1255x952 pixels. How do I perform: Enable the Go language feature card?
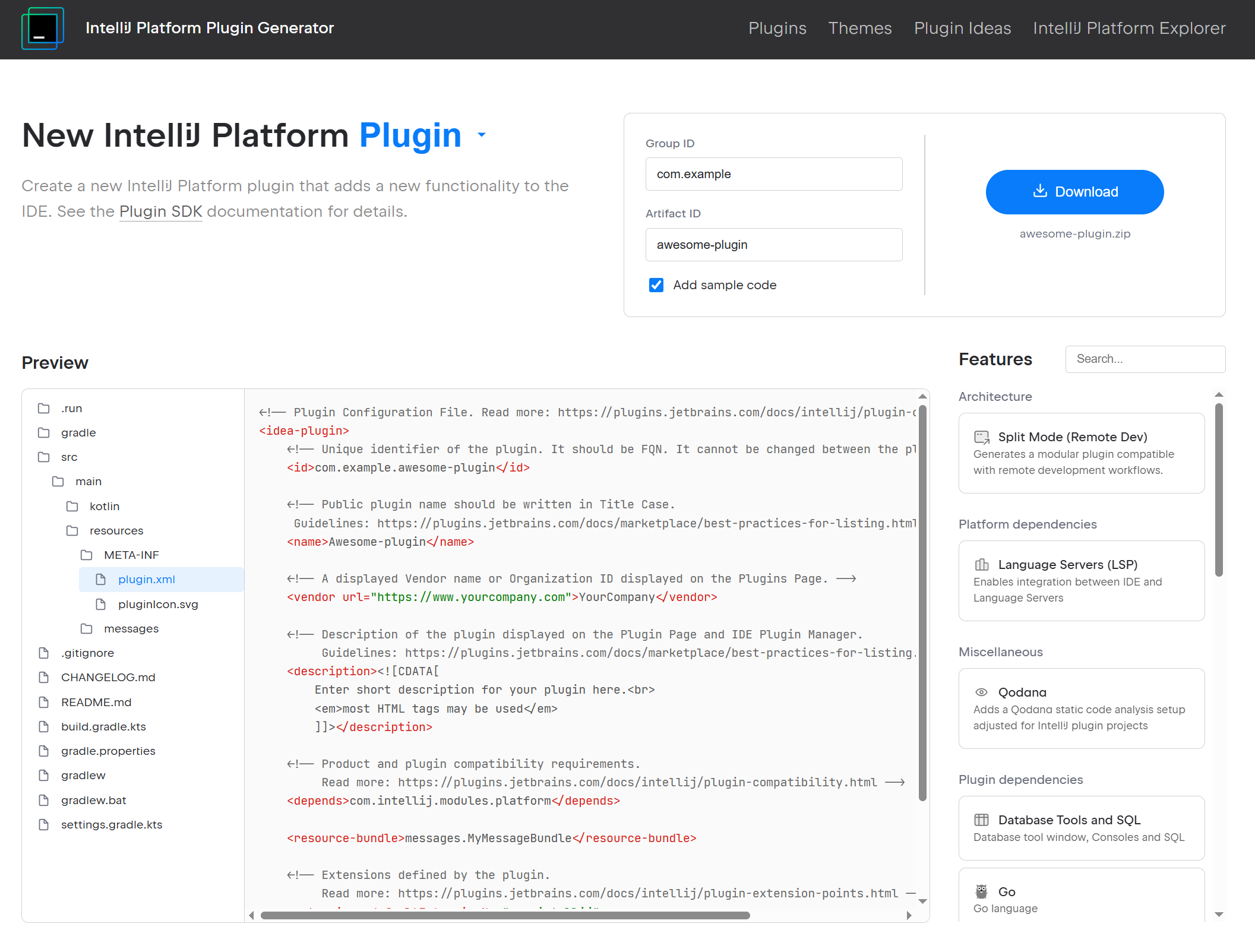(1082, 896)
